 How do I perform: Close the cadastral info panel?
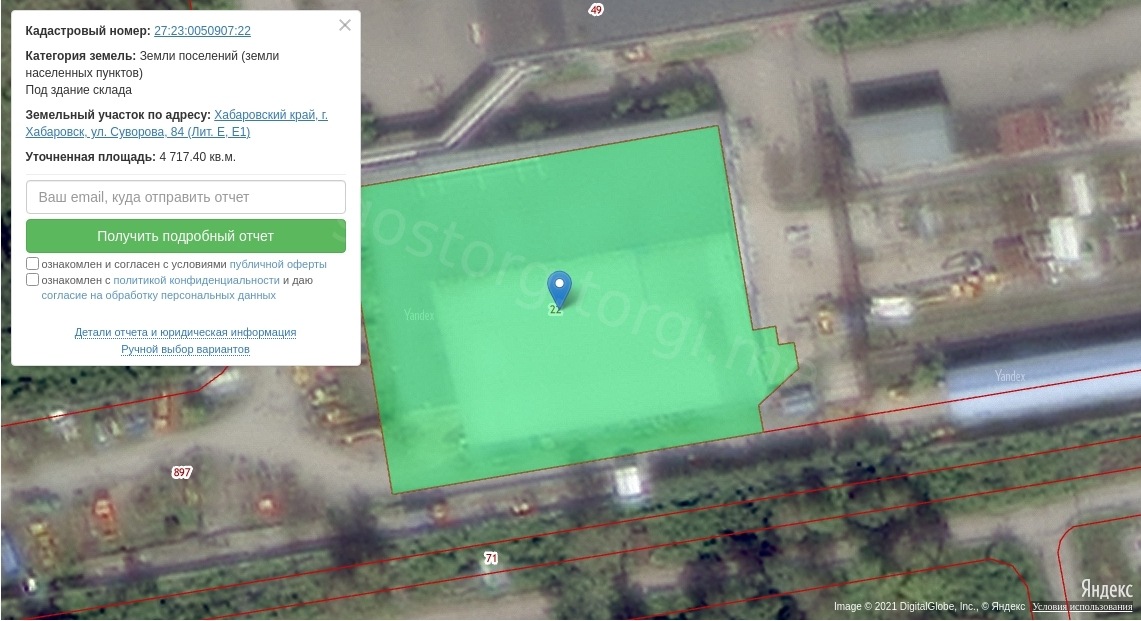click(345, 26)
